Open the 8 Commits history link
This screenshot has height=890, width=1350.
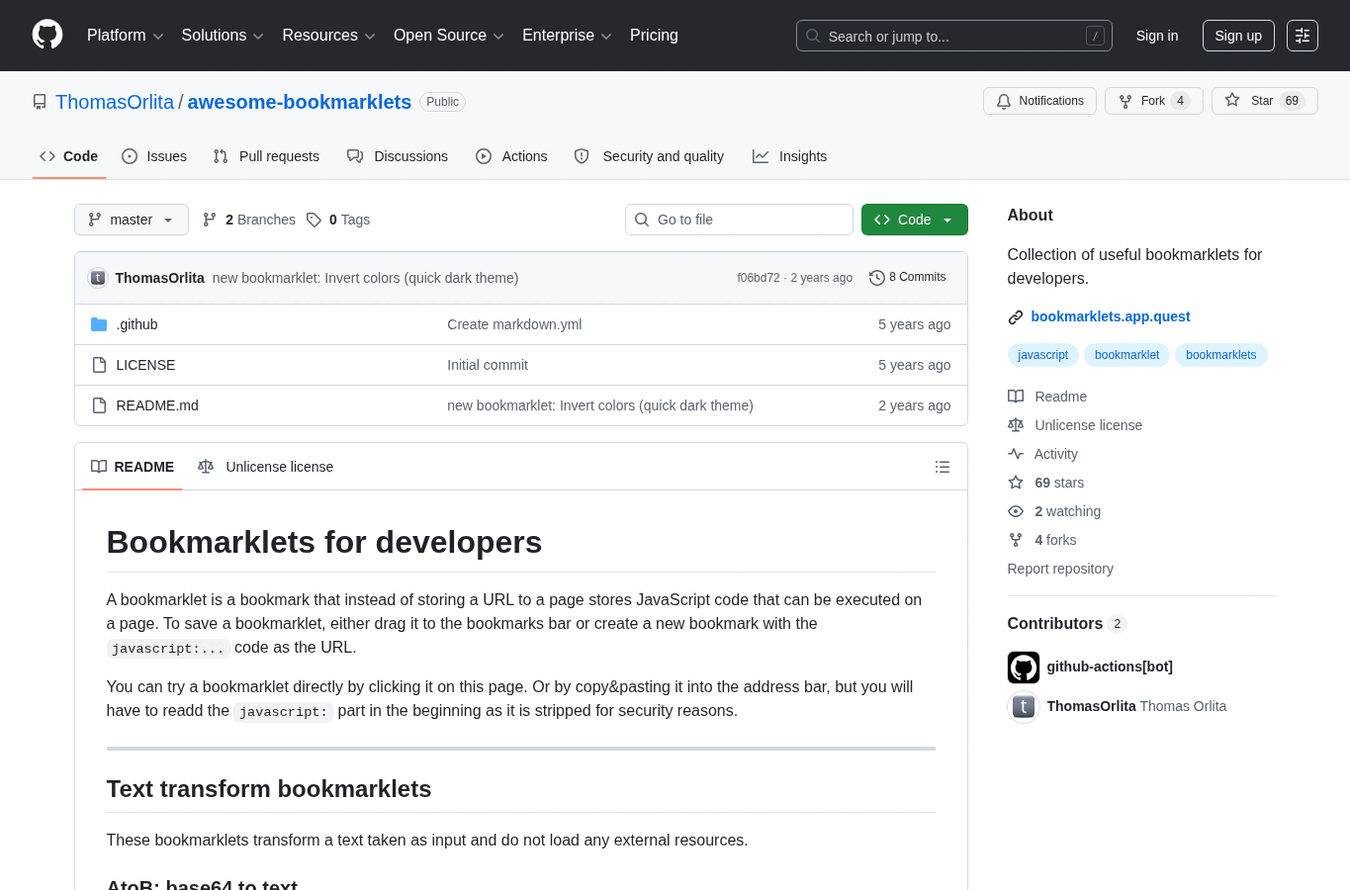(908, 278)
